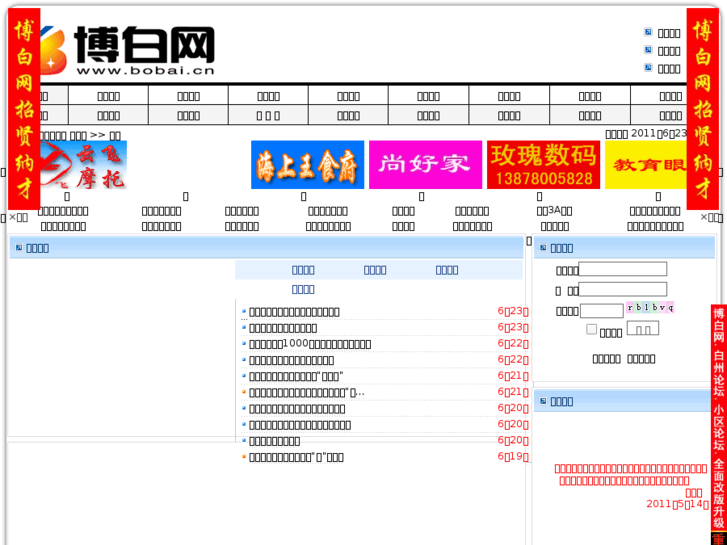727x545 pixels.
Task: Click the header icon above the red announcement
Action: [x=543, y=401]
